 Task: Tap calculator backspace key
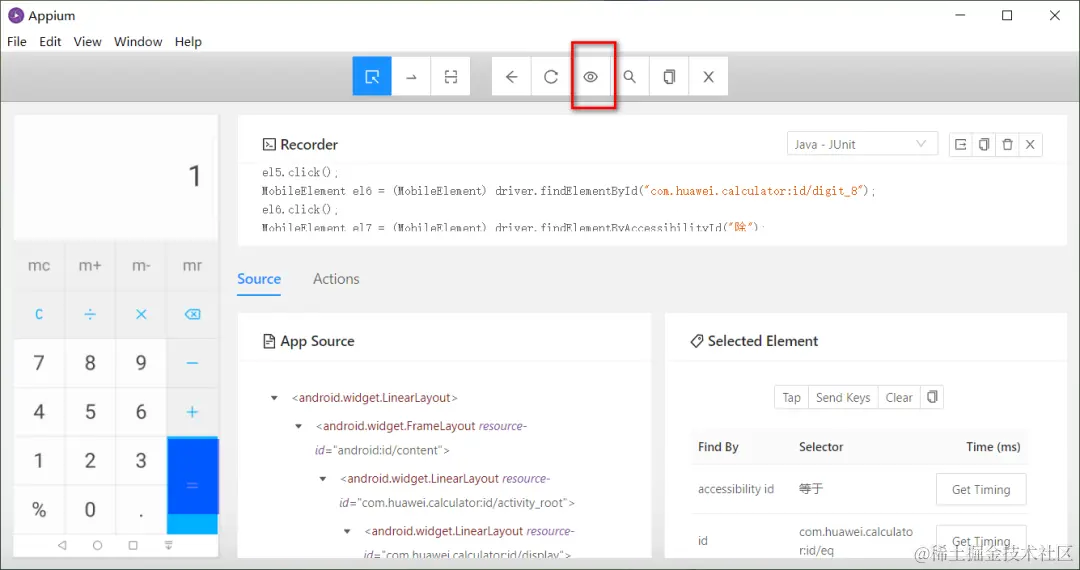pos(192,315)
